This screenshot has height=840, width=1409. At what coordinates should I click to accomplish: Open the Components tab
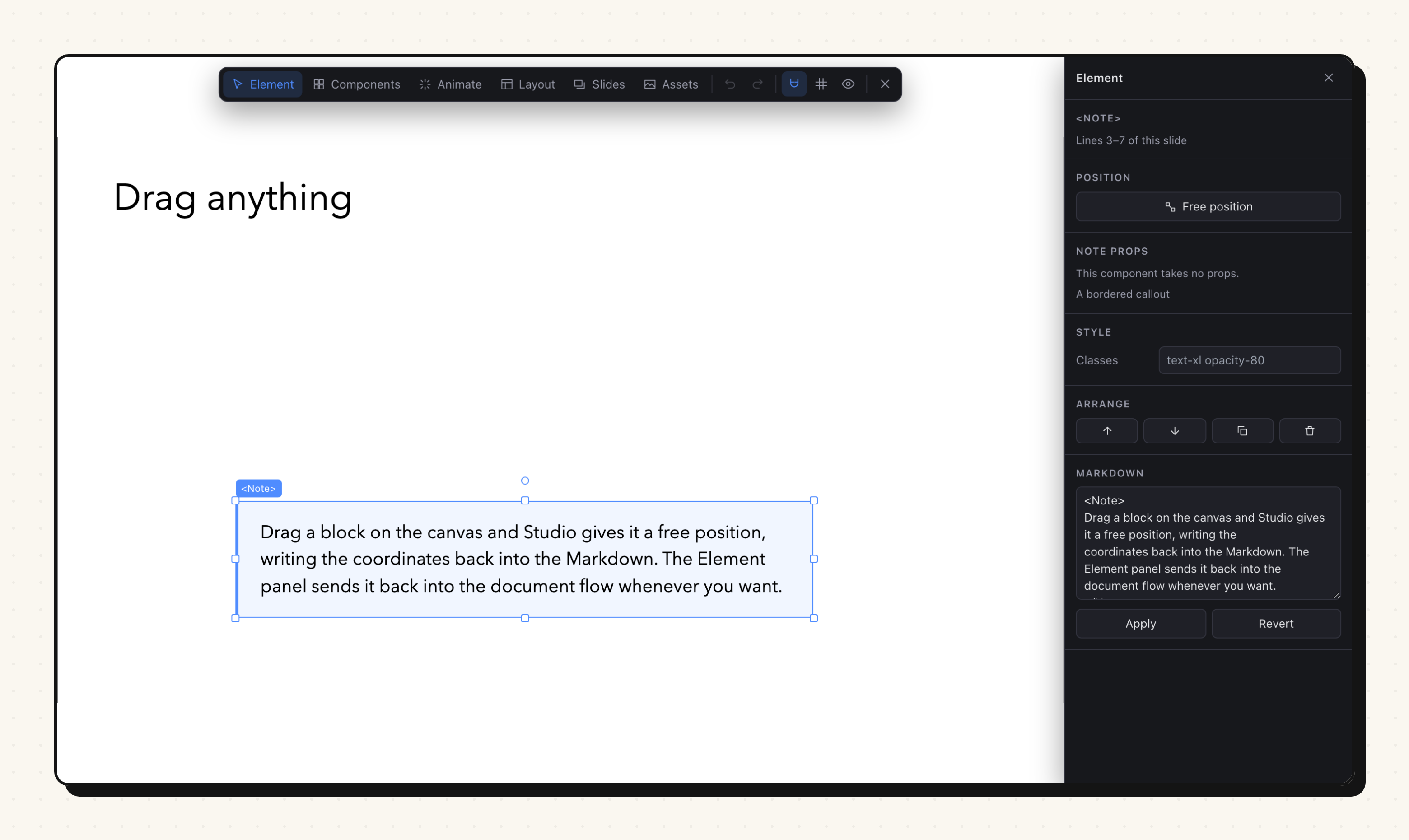(x=357, y=84)
